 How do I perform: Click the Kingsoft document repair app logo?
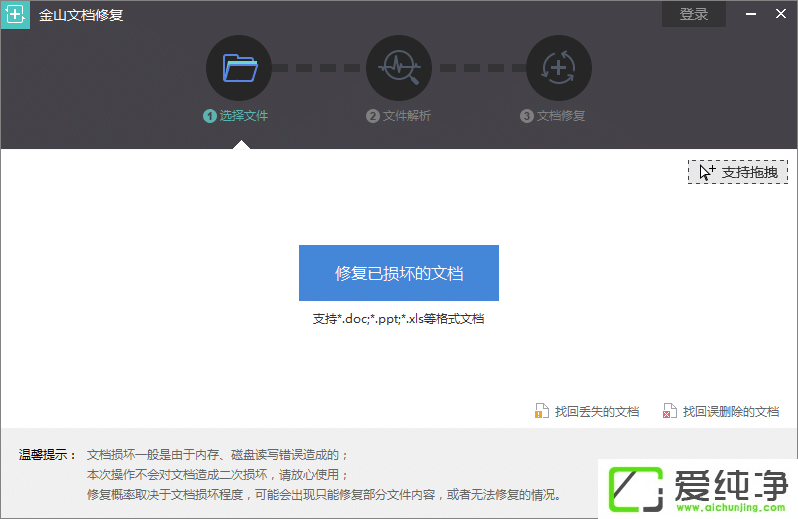pyautogui.click(x=15, y=15)
